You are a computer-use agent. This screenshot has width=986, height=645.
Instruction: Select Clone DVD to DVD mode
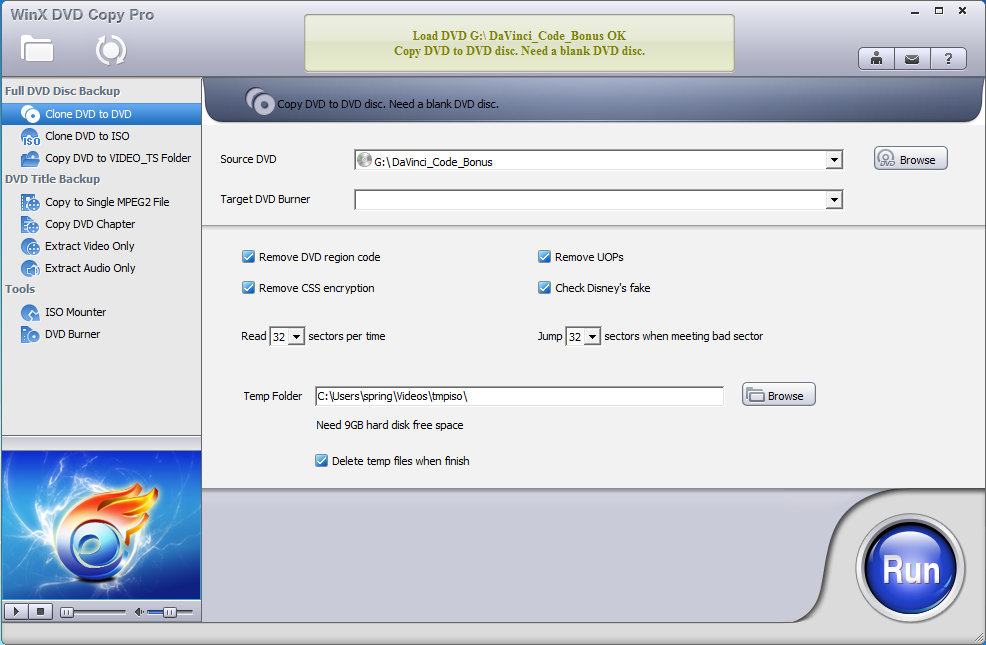(101, 114)
